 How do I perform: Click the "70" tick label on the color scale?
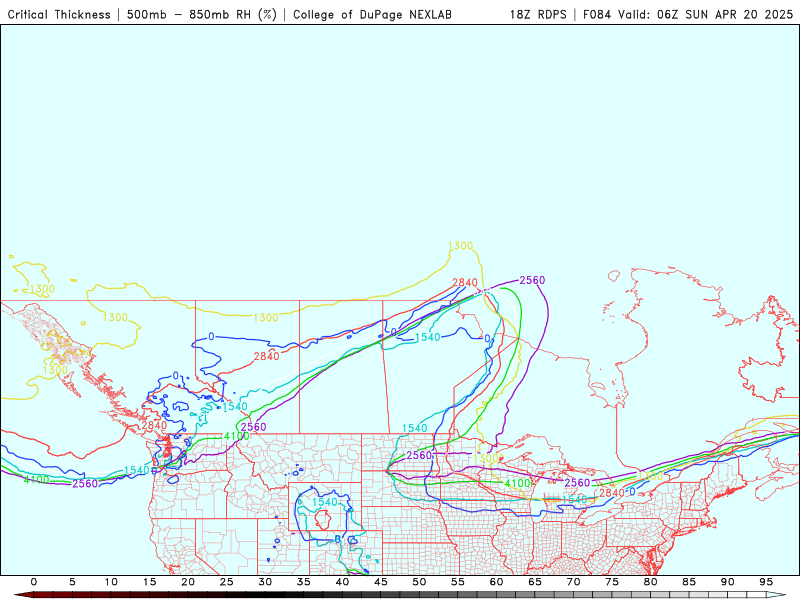pos(573,582)
